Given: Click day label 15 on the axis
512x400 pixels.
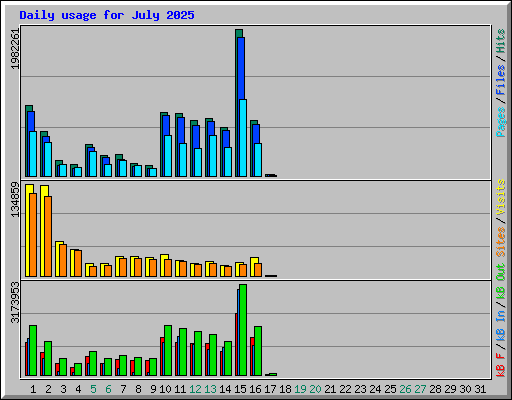Looking at the screenshot, I should [240, 389].
